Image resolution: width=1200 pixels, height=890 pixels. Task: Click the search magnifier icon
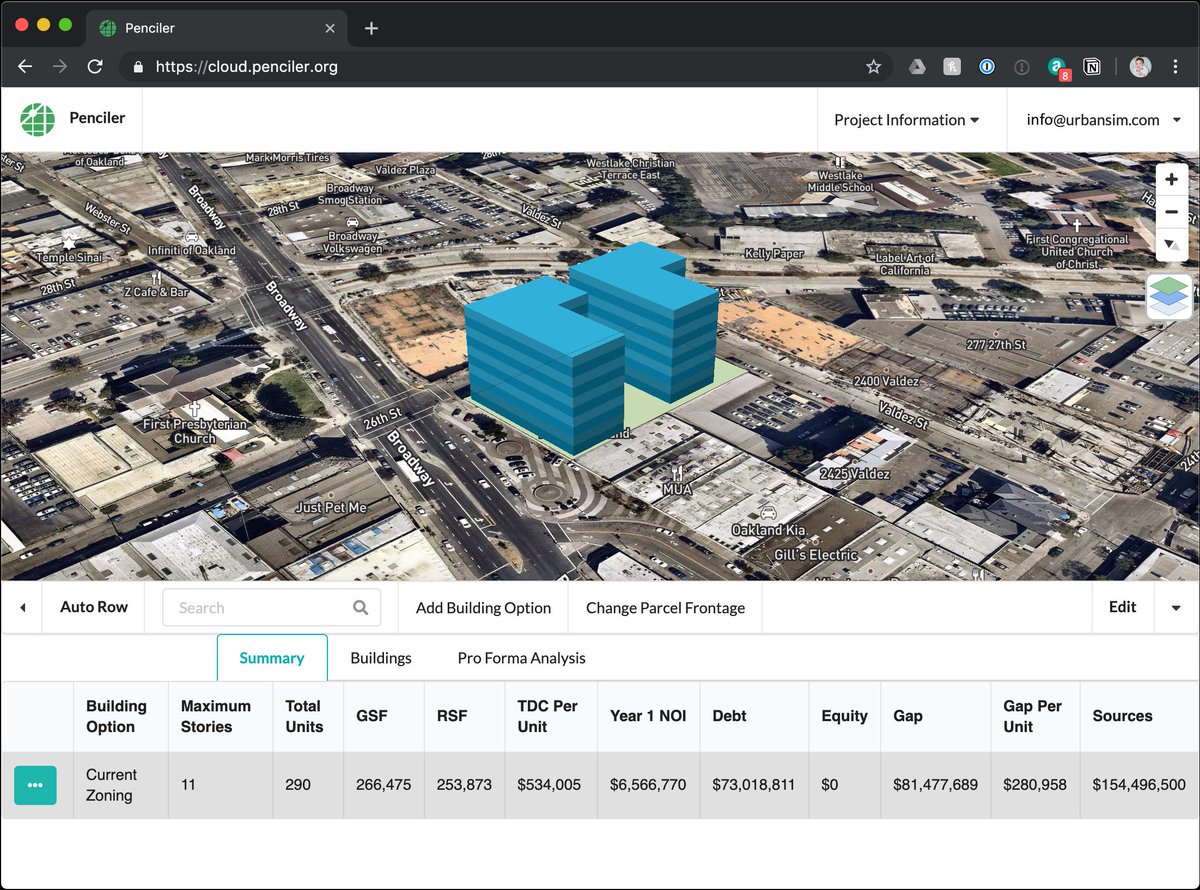[x=361, y=608]
